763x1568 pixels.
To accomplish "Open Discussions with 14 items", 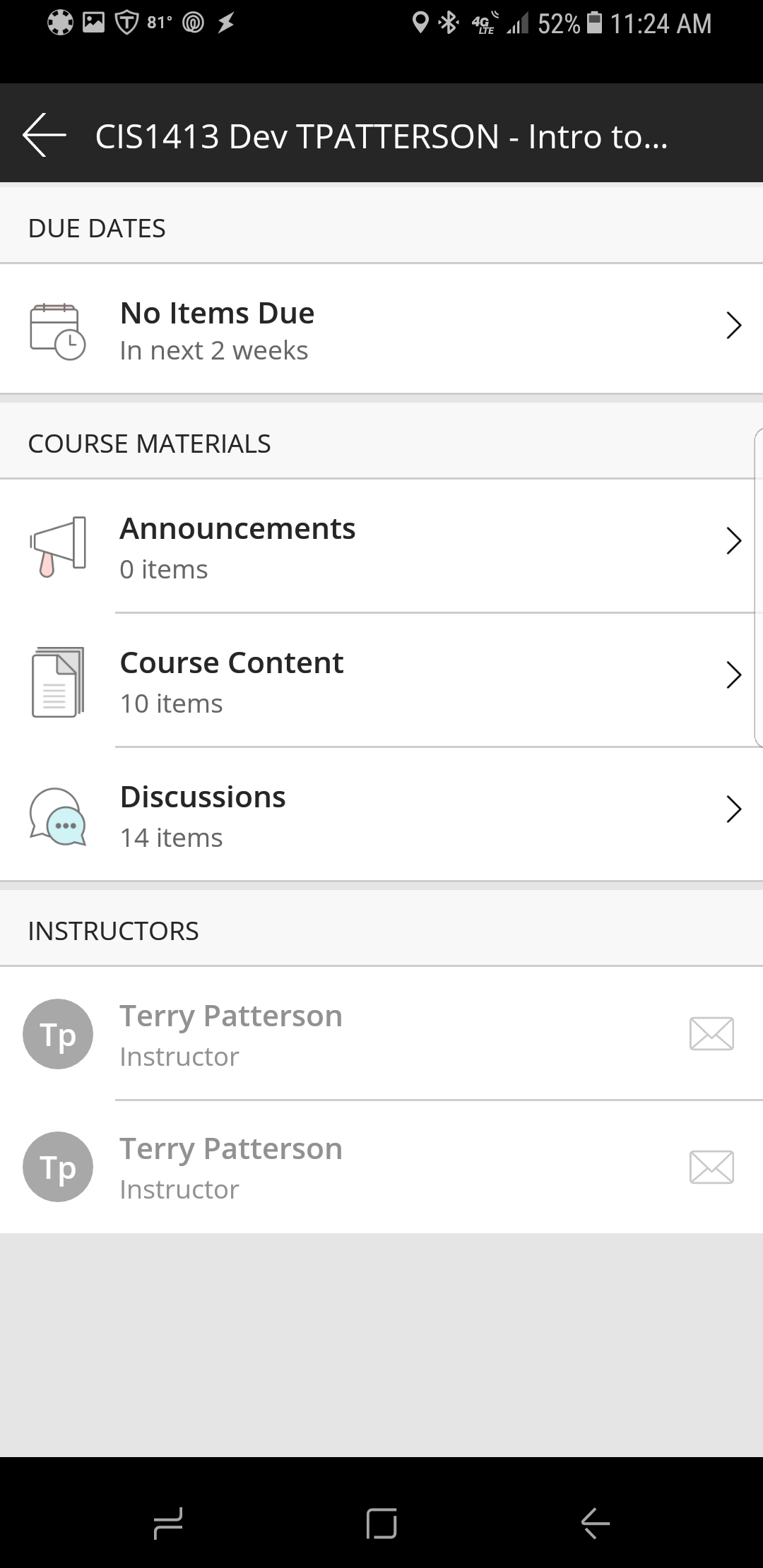I will click(x=203, y=816).
